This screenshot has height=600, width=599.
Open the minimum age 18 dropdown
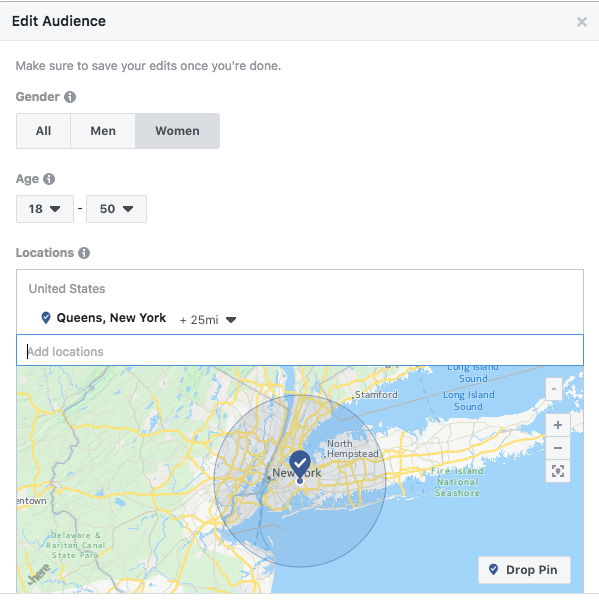pos(45,209)
